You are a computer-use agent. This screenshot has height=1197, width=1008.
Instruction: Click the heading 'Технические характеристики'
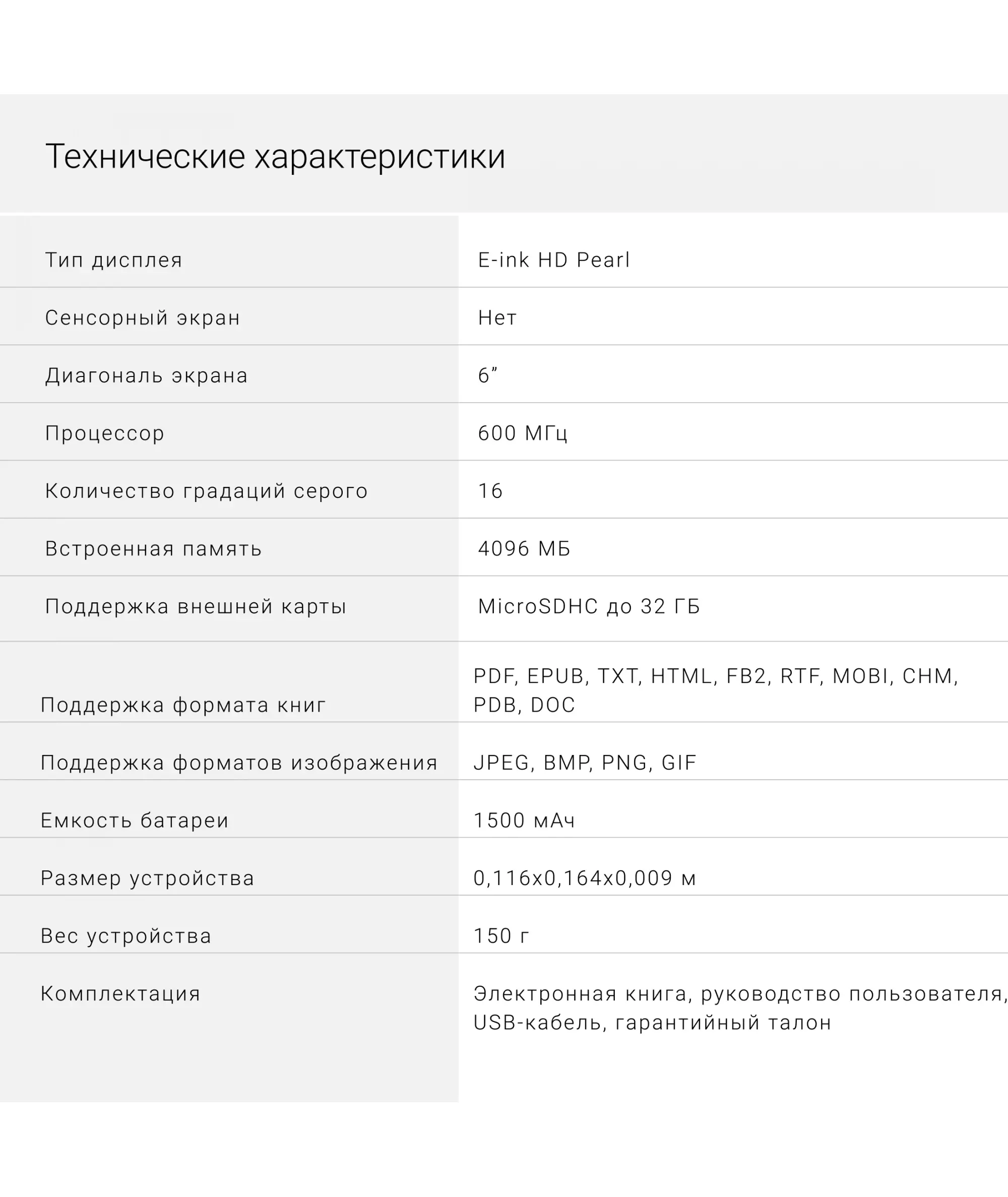point(275,157)
